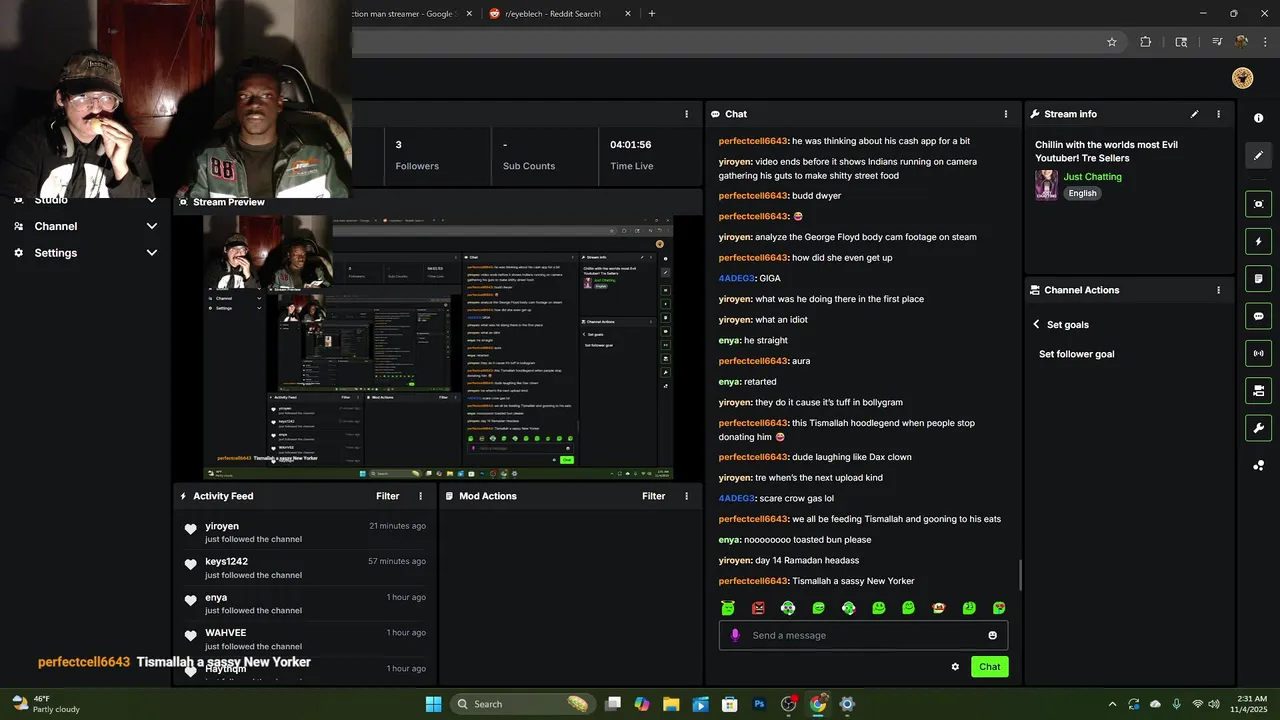The width and height of the screenshot is (1280, 720).
Task: Click the dots cluster icon at sidebar bottom
Action: [1258, 466]
